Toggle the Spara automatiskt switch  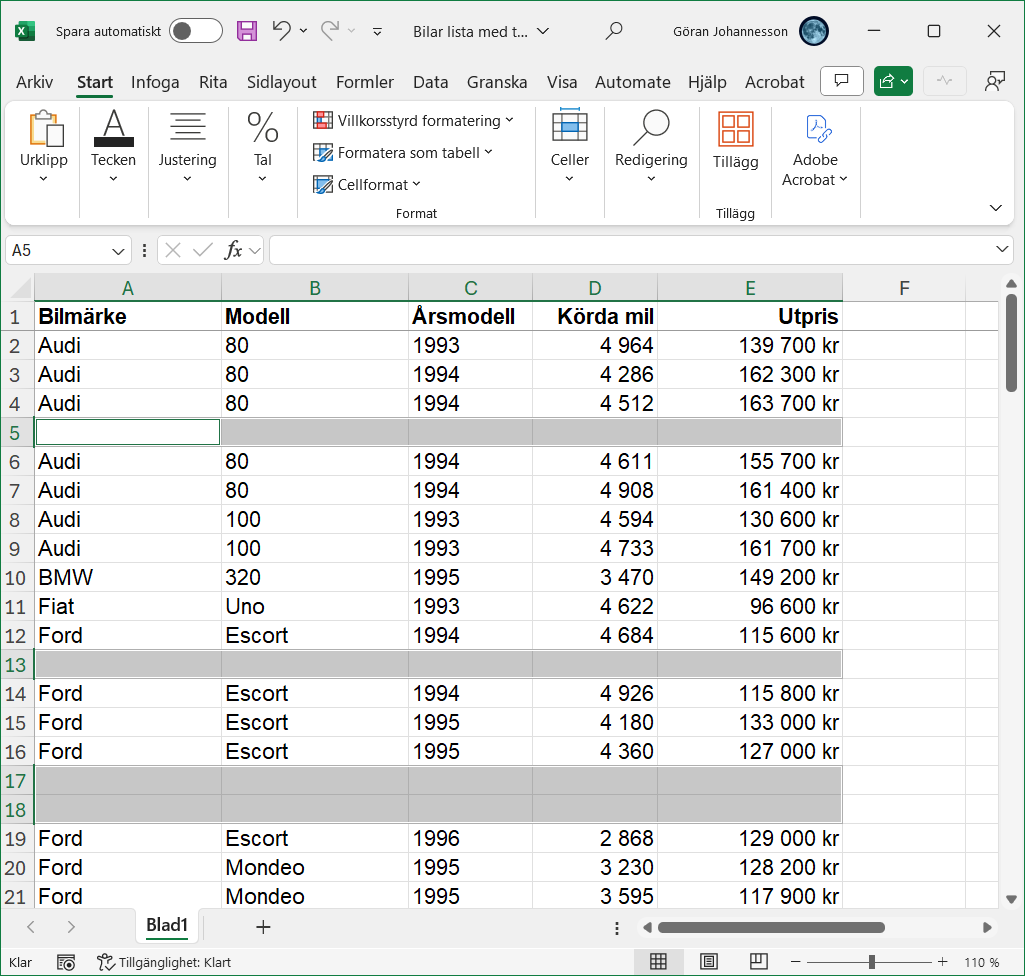195,31
